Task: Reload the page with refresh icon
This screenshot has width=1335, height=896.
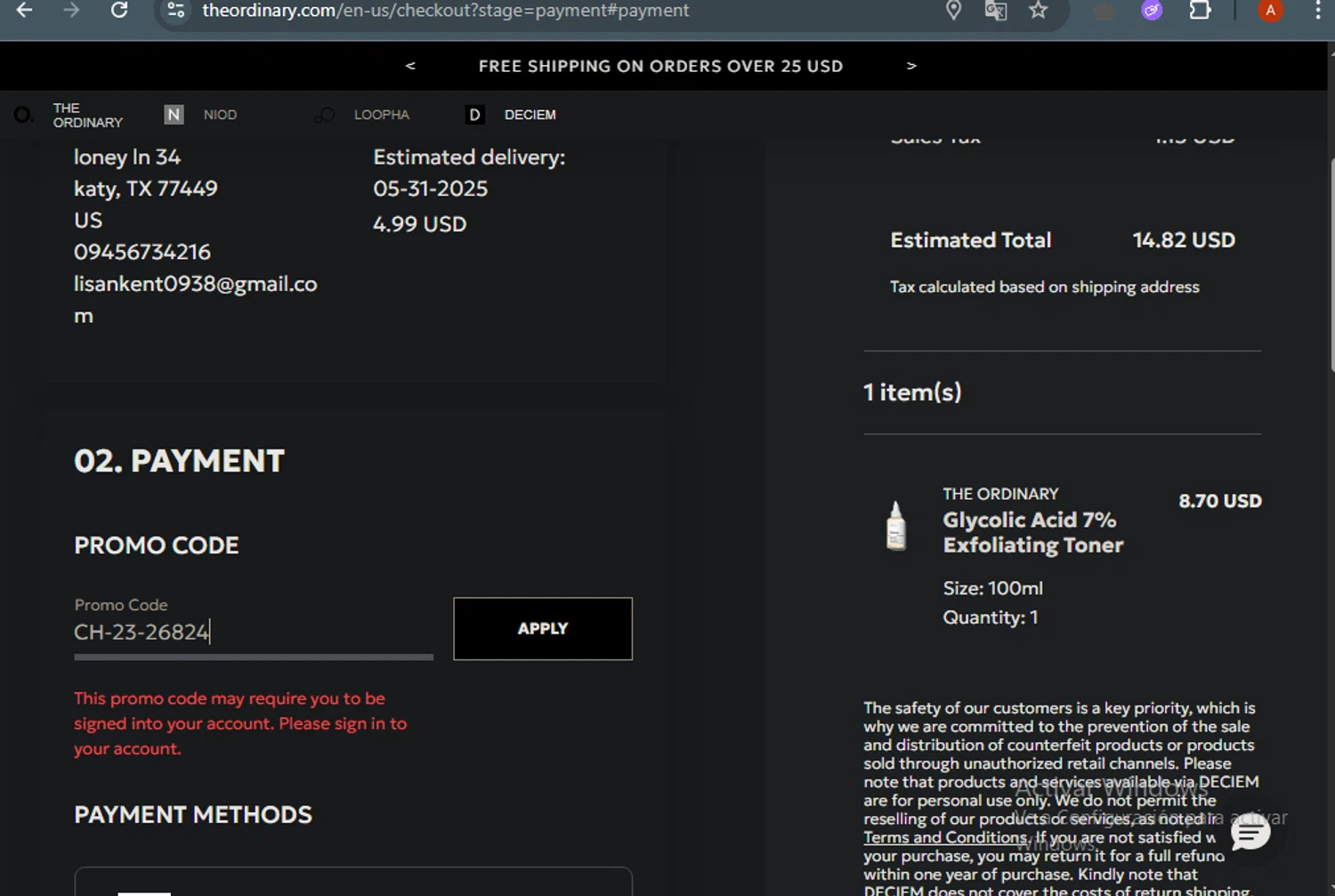Action: (x=118, y=11)
